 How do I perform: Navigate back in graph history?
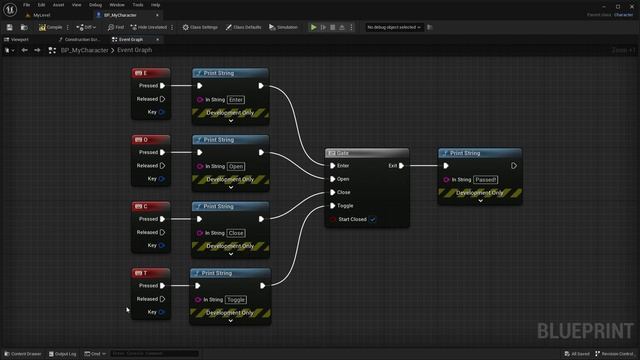coord(24,50)
